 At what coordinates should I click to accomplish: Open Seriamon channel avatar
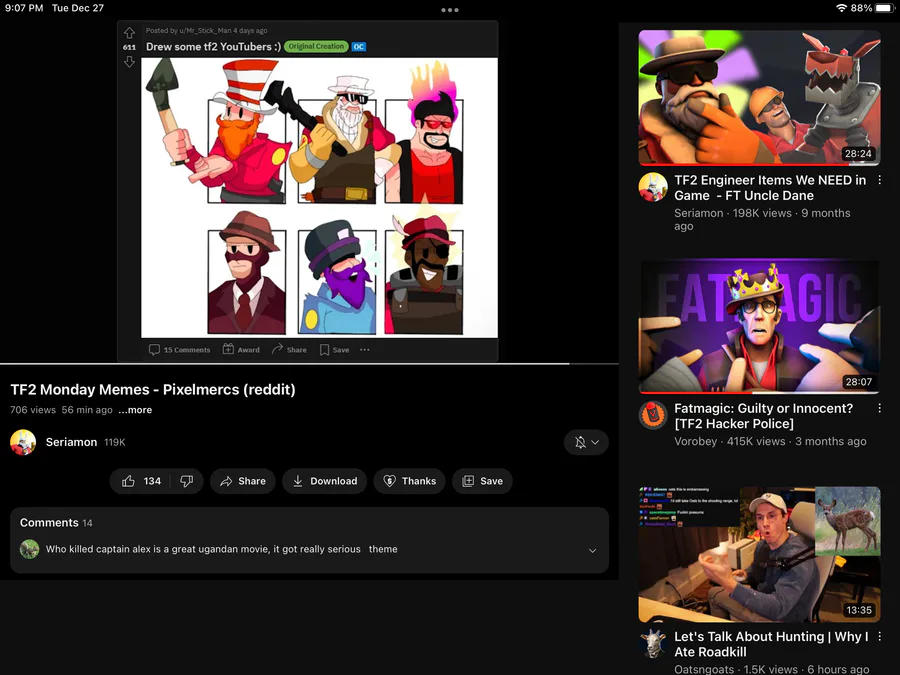click(x=23, y=442)
